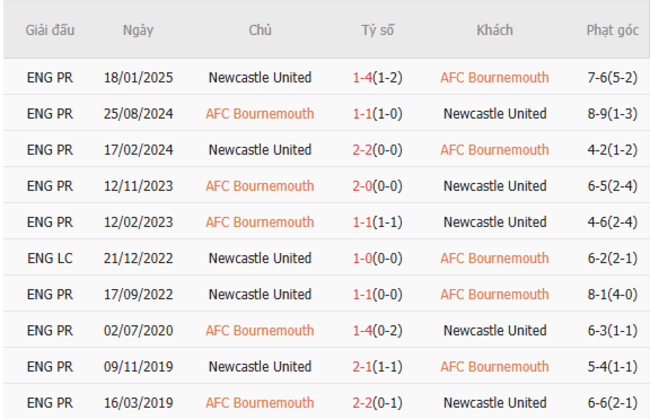The image size is (650, 419).
Task: Click the ENG LC league label
Action: [49, 258]
